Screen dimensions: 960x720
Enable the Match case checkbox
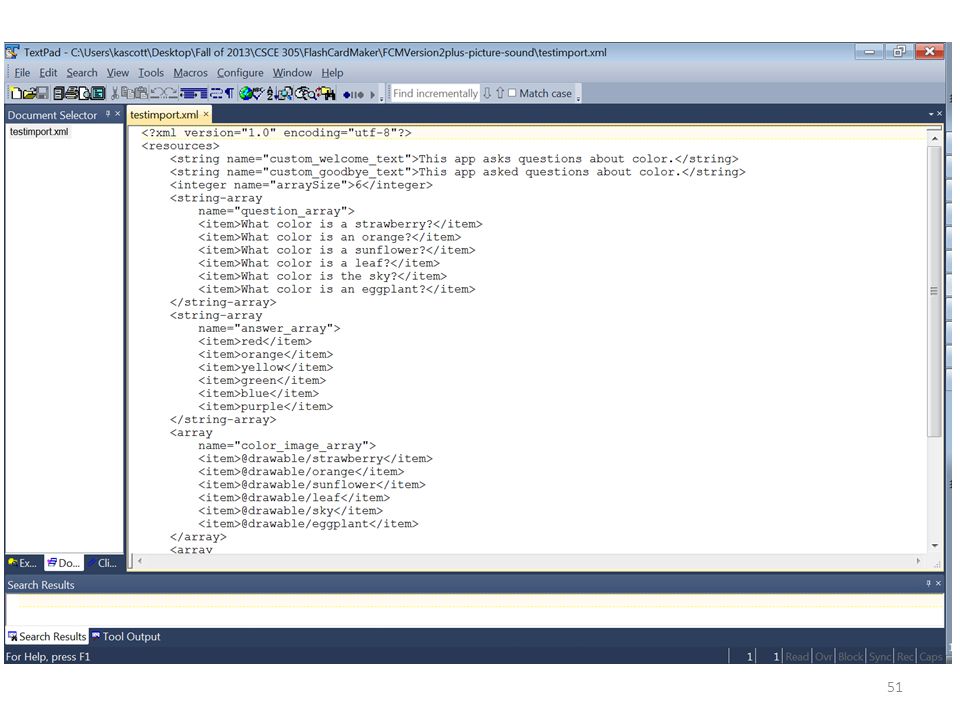pos(512,93)
